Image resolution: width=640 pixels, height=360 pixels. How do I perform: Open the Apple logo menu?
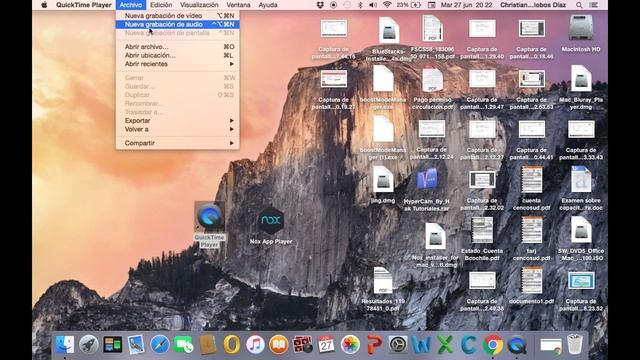pos(44,5)
